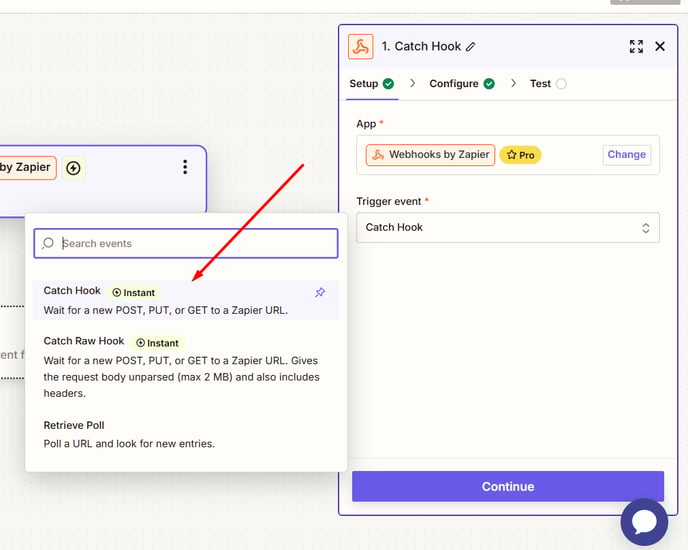Click the pencil icon to rename Catch Hook

point(471,47)
